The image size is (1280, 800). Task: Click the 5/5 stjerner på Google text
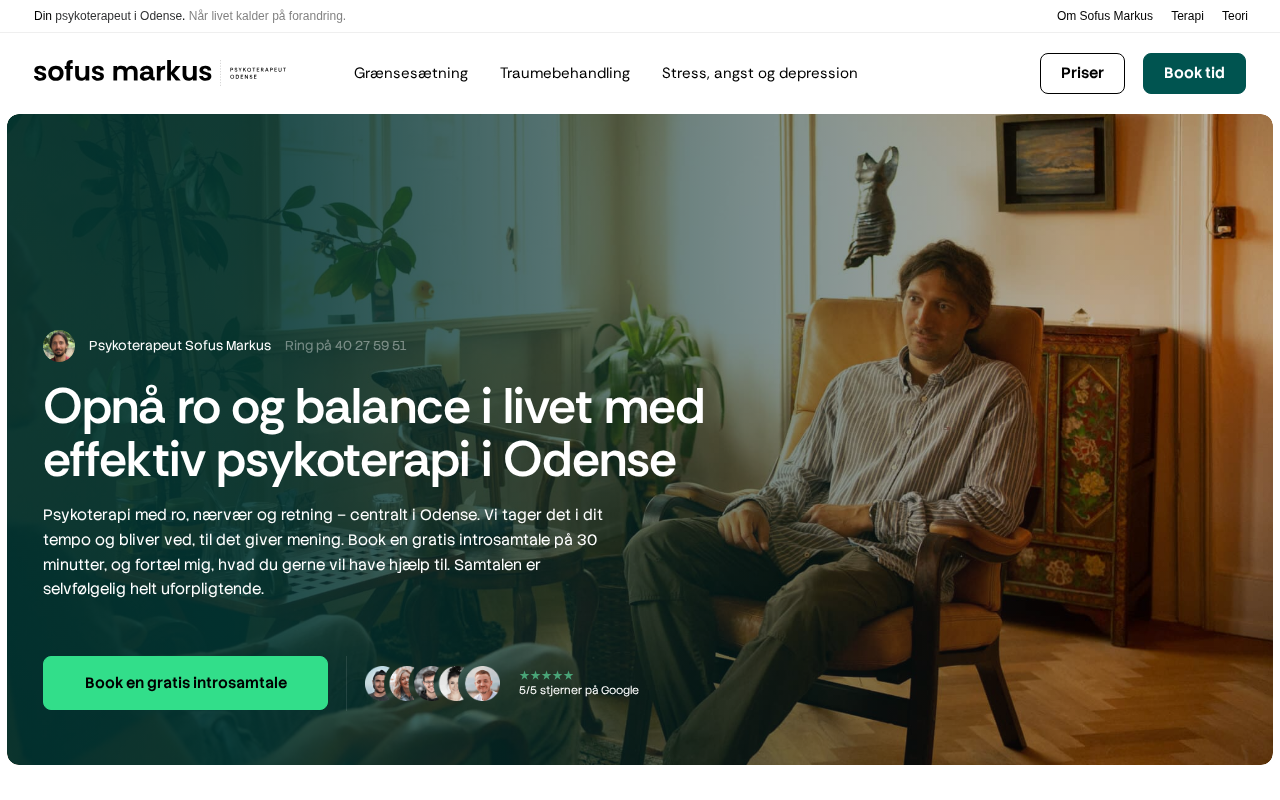[579, 690]
